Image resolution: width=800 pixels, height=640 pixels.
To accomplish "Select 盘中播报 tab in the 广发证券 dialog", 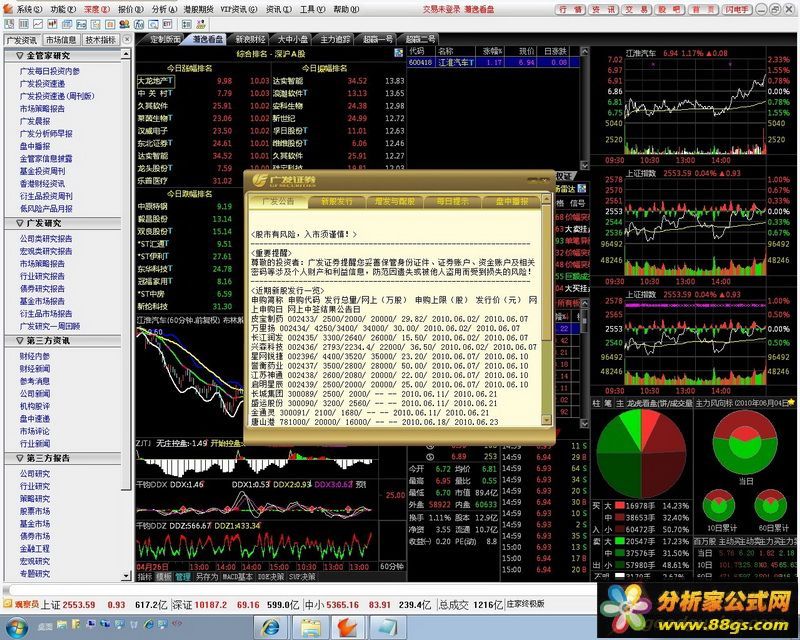I will coord(511,202).
